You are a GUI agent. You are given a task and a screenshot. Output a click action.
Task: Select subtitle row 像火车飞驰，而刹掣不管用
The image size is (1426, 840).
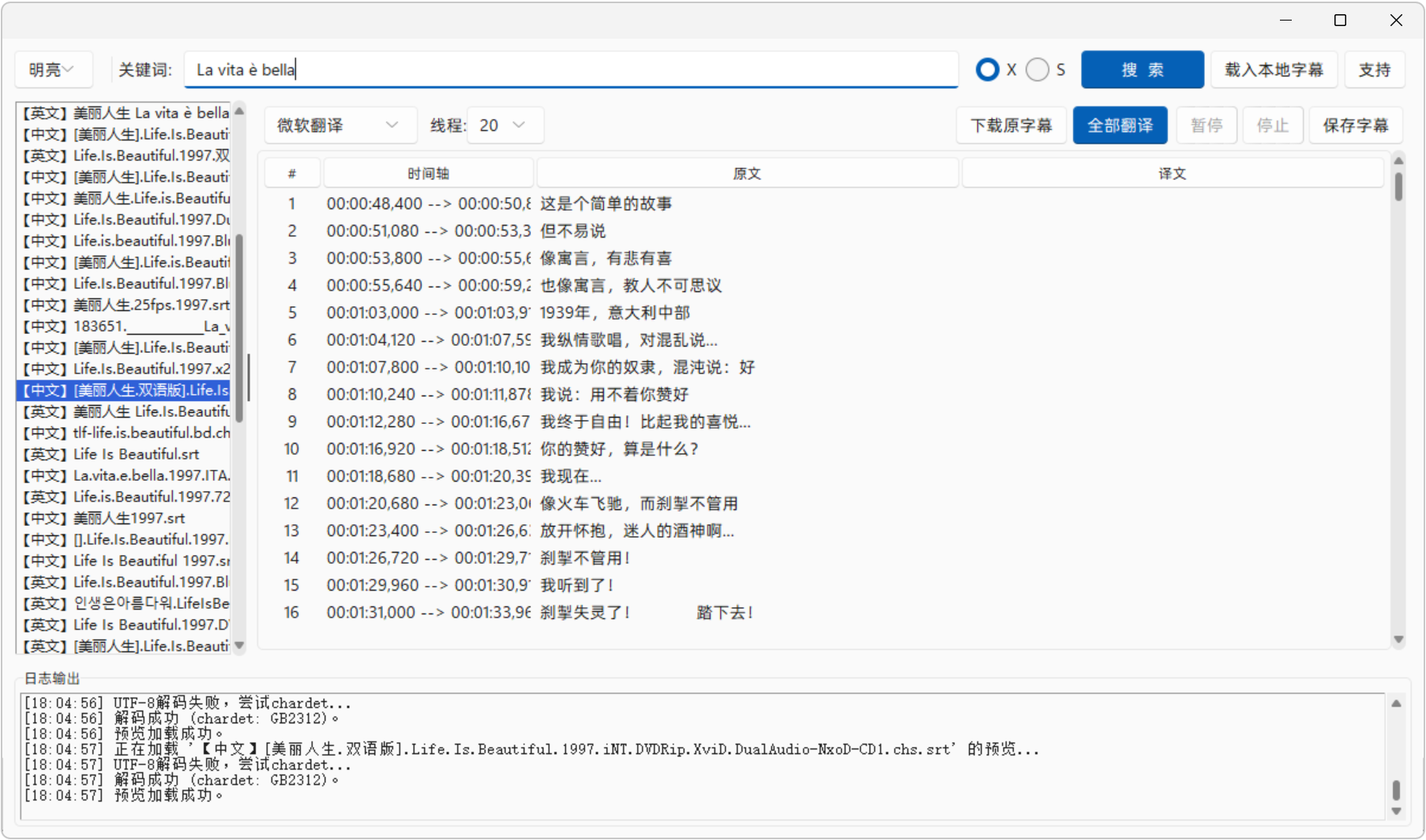click(824, 504)
